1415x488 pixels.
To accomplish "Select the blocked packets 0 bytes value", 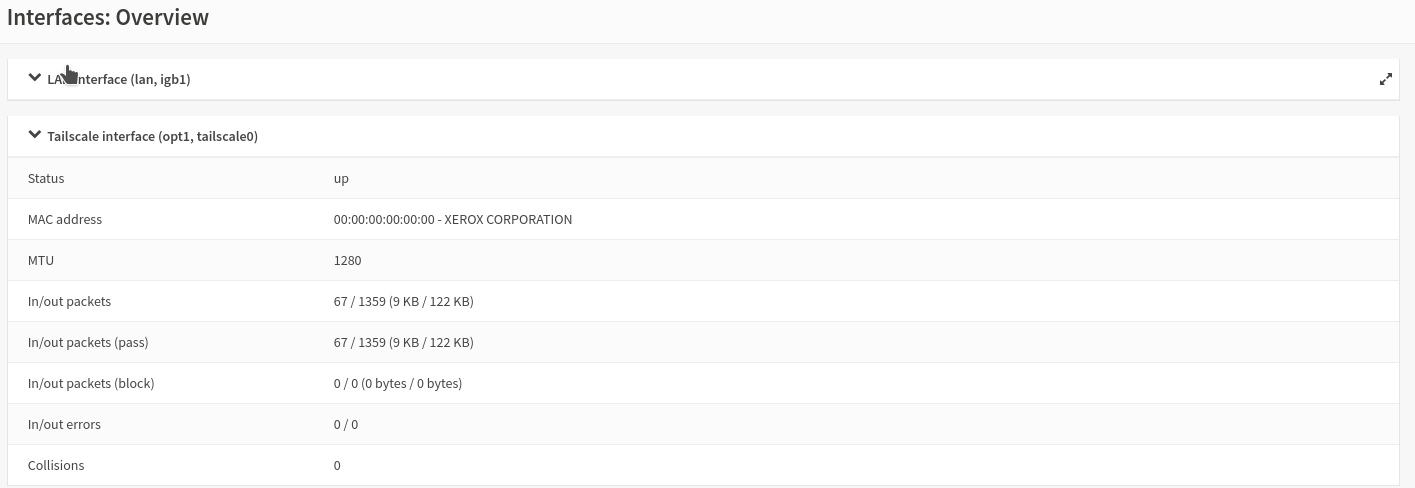I will pos(397,383).
